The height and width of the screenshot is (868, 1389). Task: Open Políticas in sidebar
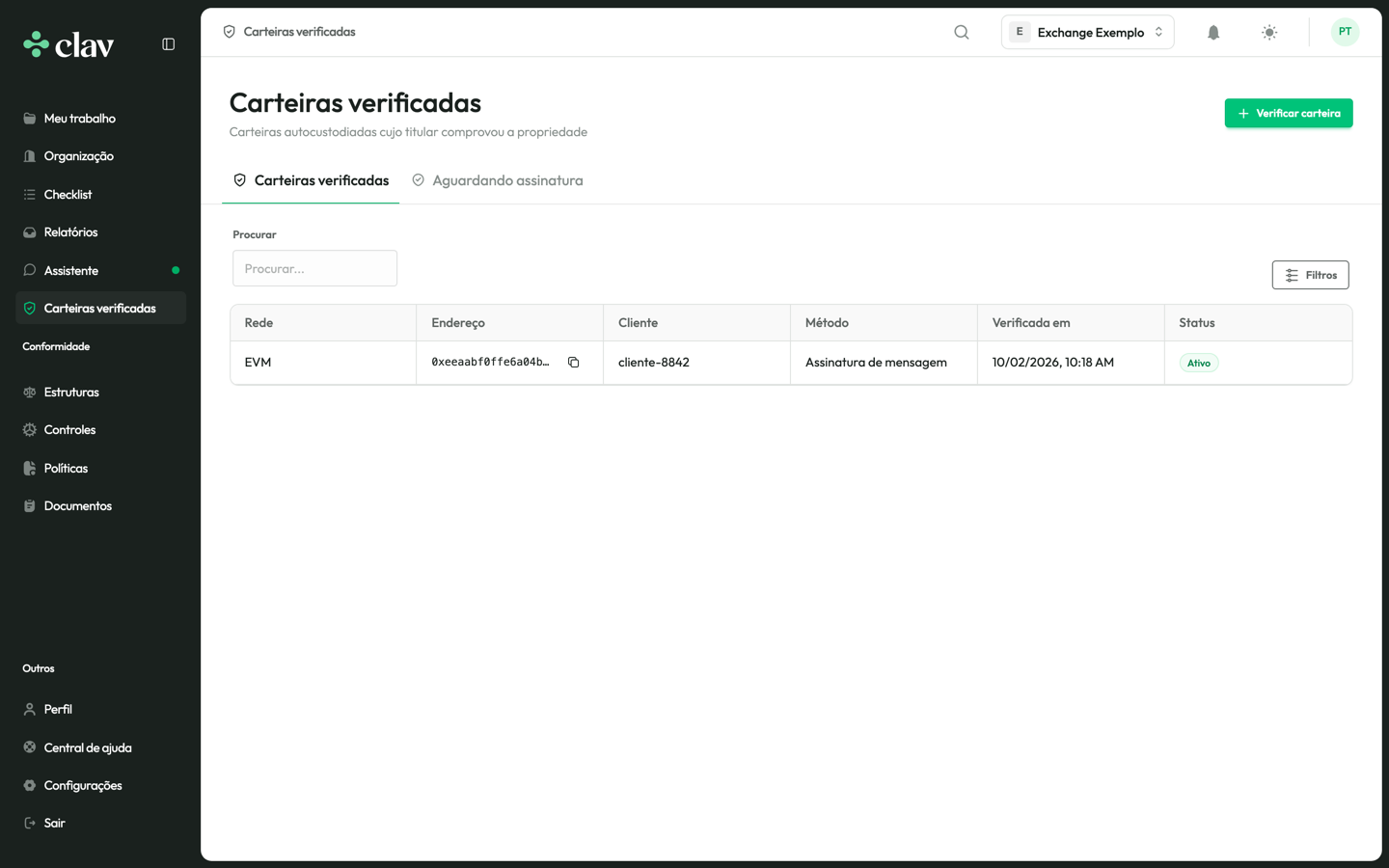pyautogui.click(x=100, y=469)
